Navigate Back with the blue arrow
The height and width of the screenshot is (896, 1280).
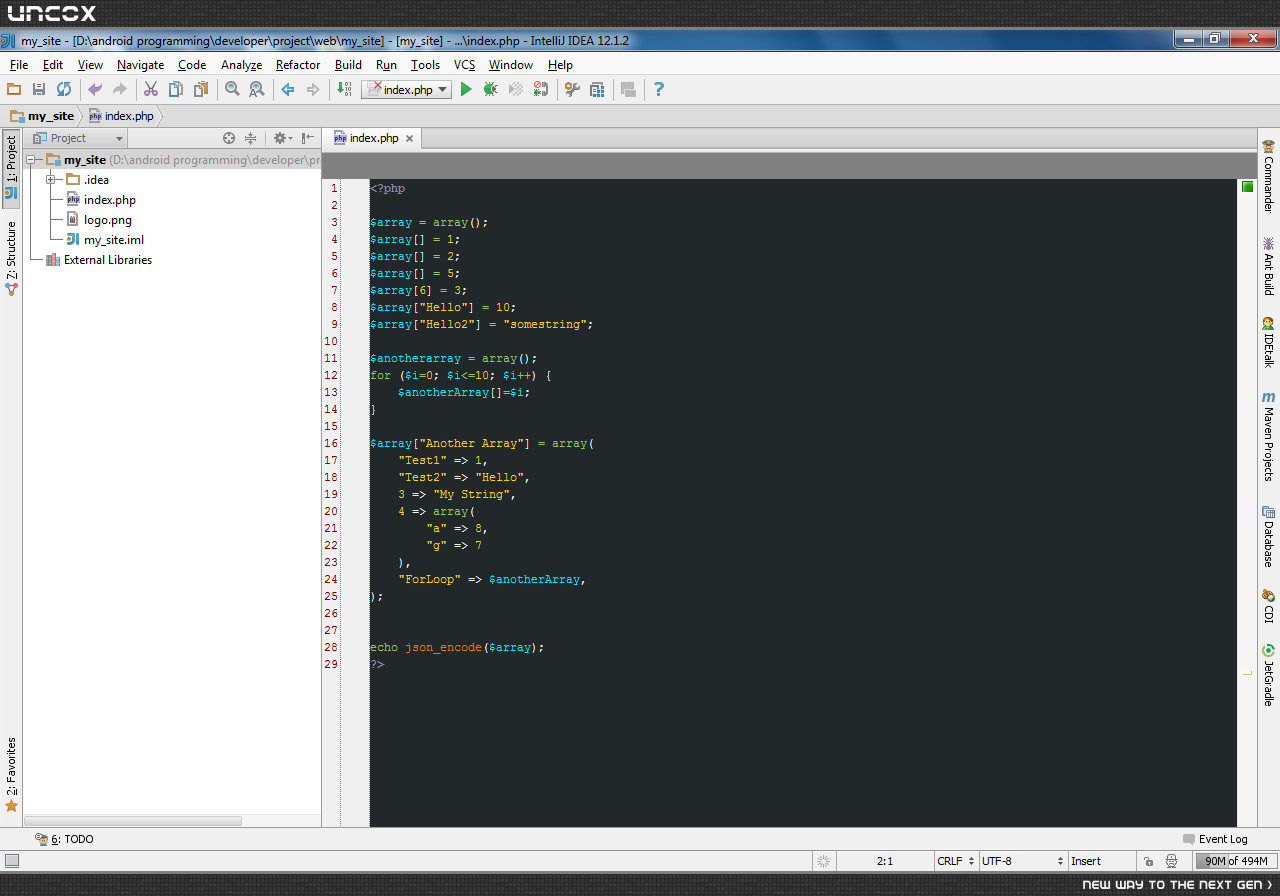(288, 90)
